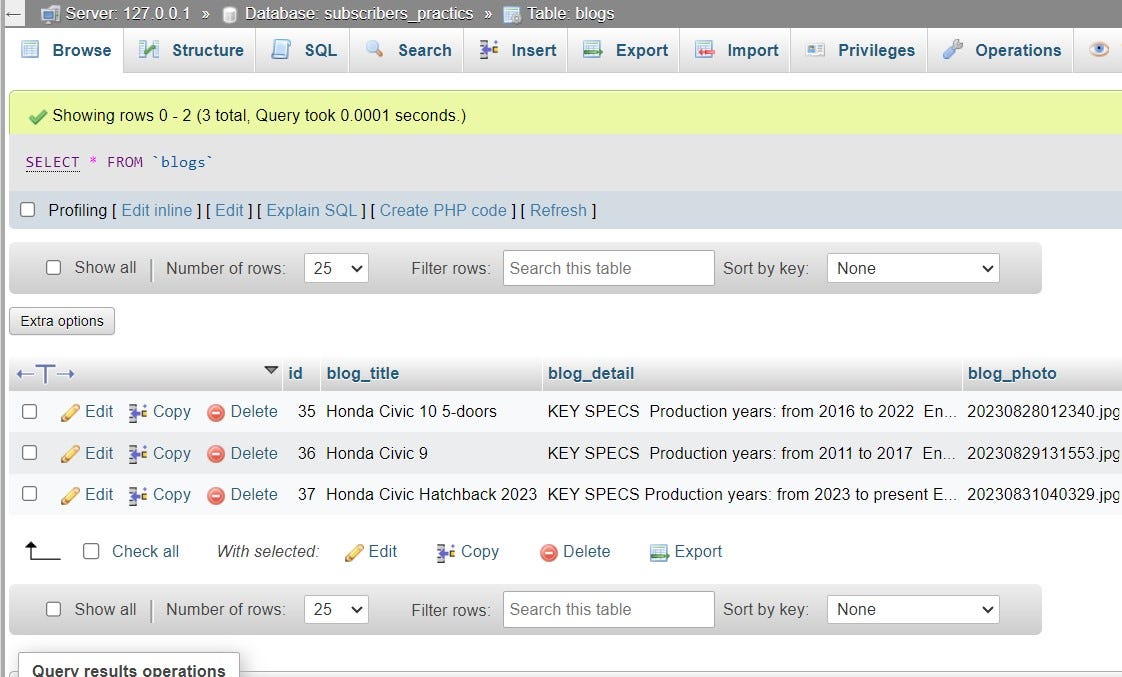Select the checkbox for row id 35

click(x=29, y=411)
